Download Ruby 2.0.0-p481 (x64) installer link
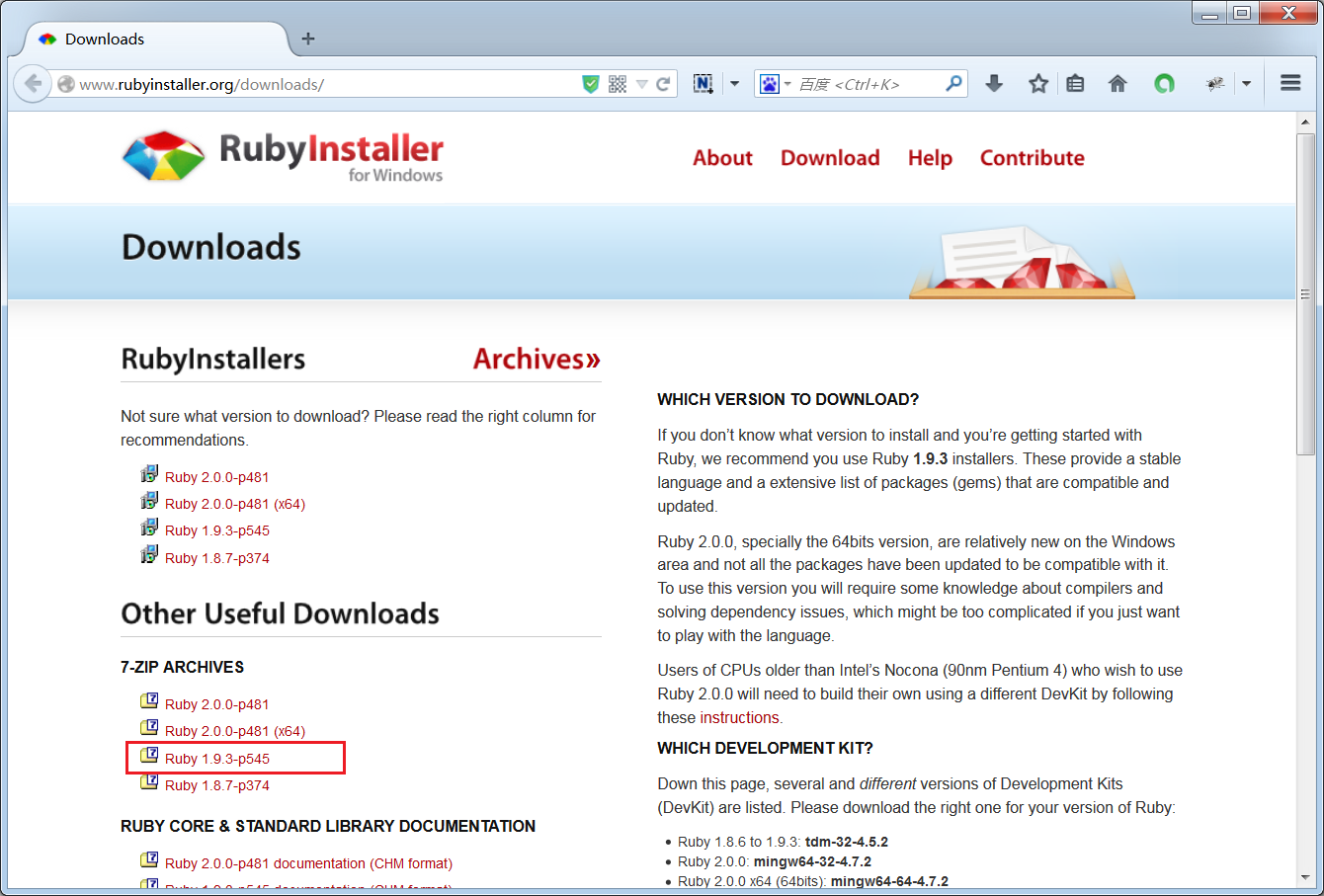The image size is (1324, 896). click(x=235, y=504)
